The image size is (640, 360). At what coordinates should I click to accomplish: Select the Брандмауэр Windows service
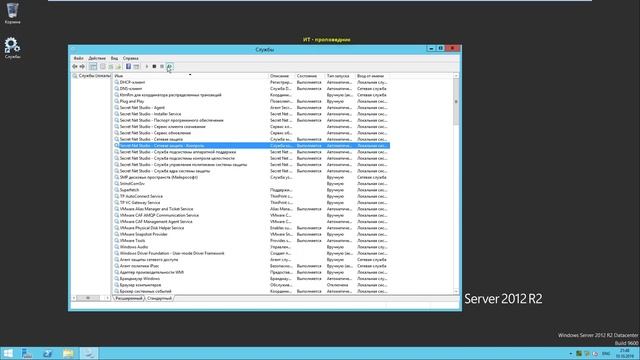(x=251, y=279)
